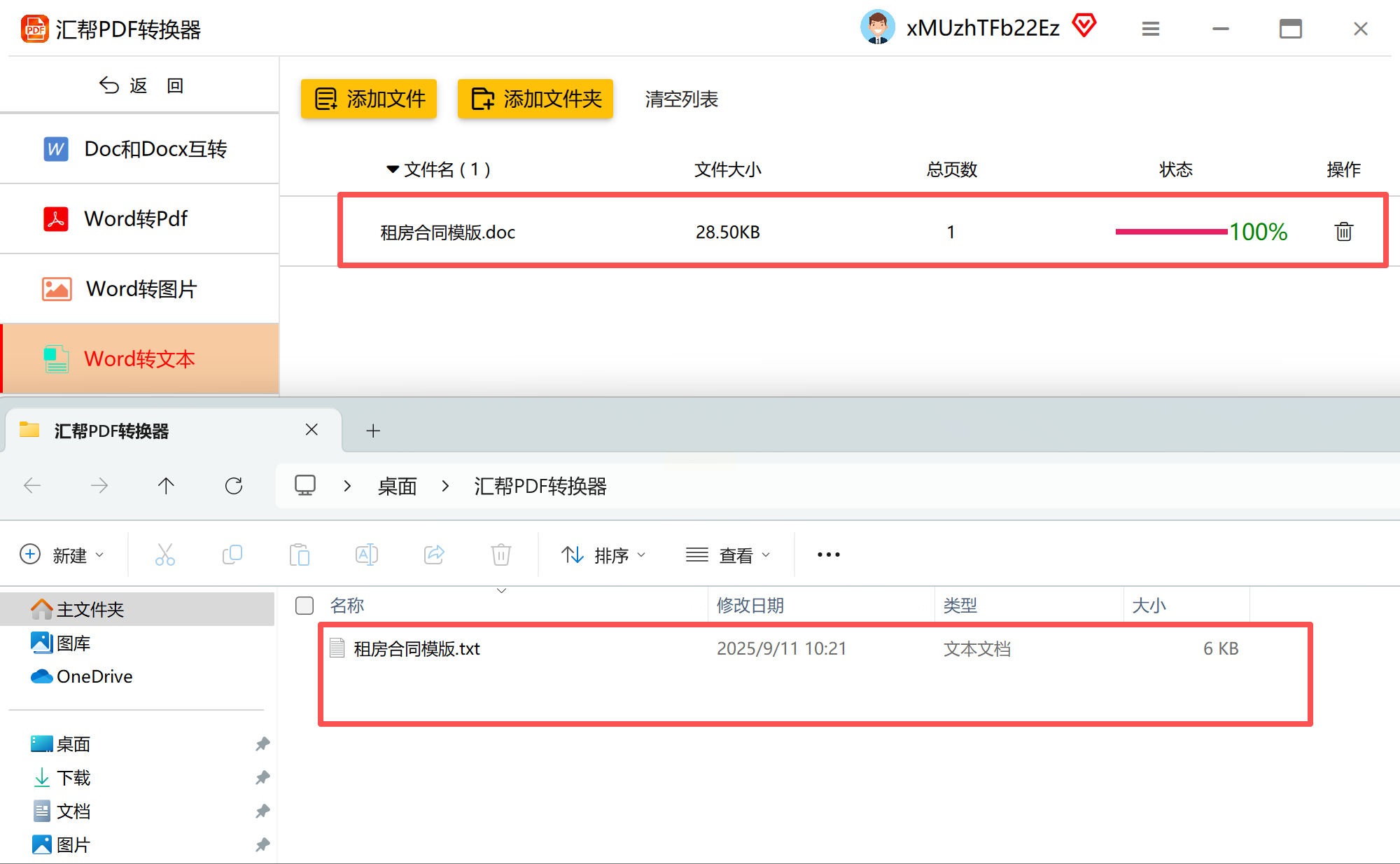
Task: Click 清空列表 to clear list
Action: (x=681, y=99)
